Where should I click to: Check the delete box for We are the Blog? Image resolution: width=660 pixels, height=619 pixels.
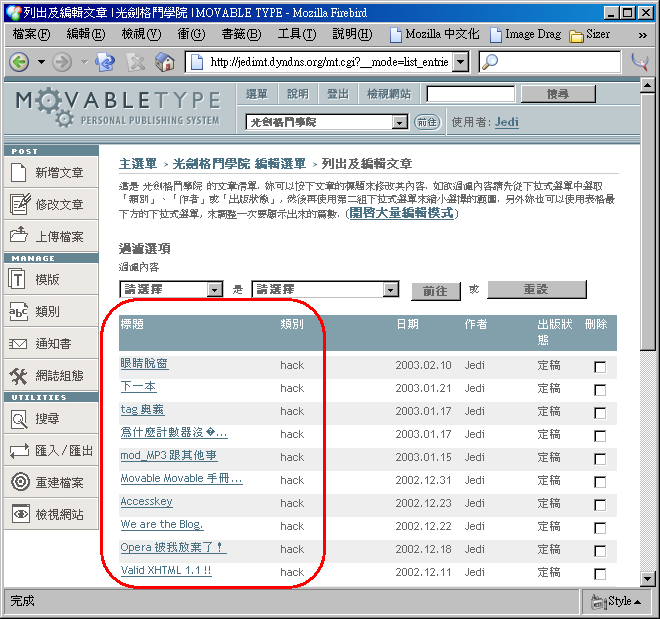pos(600,528)
